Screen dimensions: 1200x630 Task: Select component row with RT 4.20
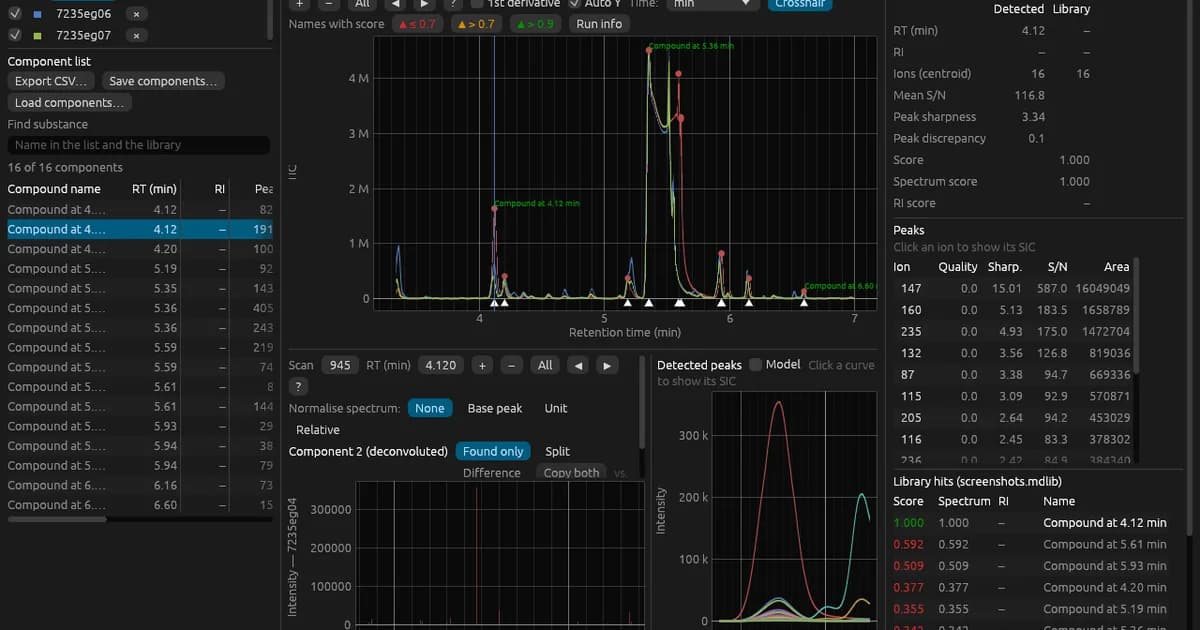(140, 249)
